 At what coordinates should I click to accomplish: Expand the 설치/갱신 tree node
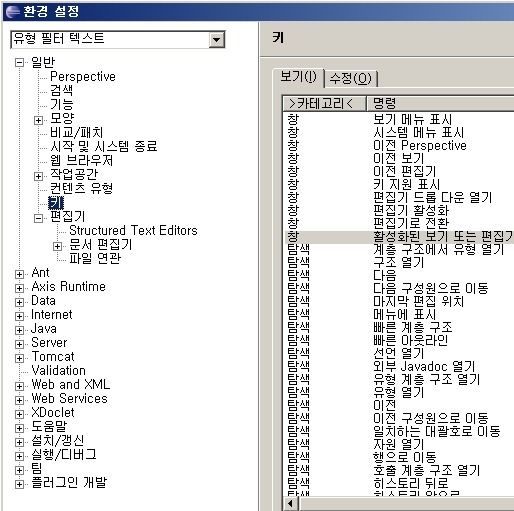click(20, 442)
